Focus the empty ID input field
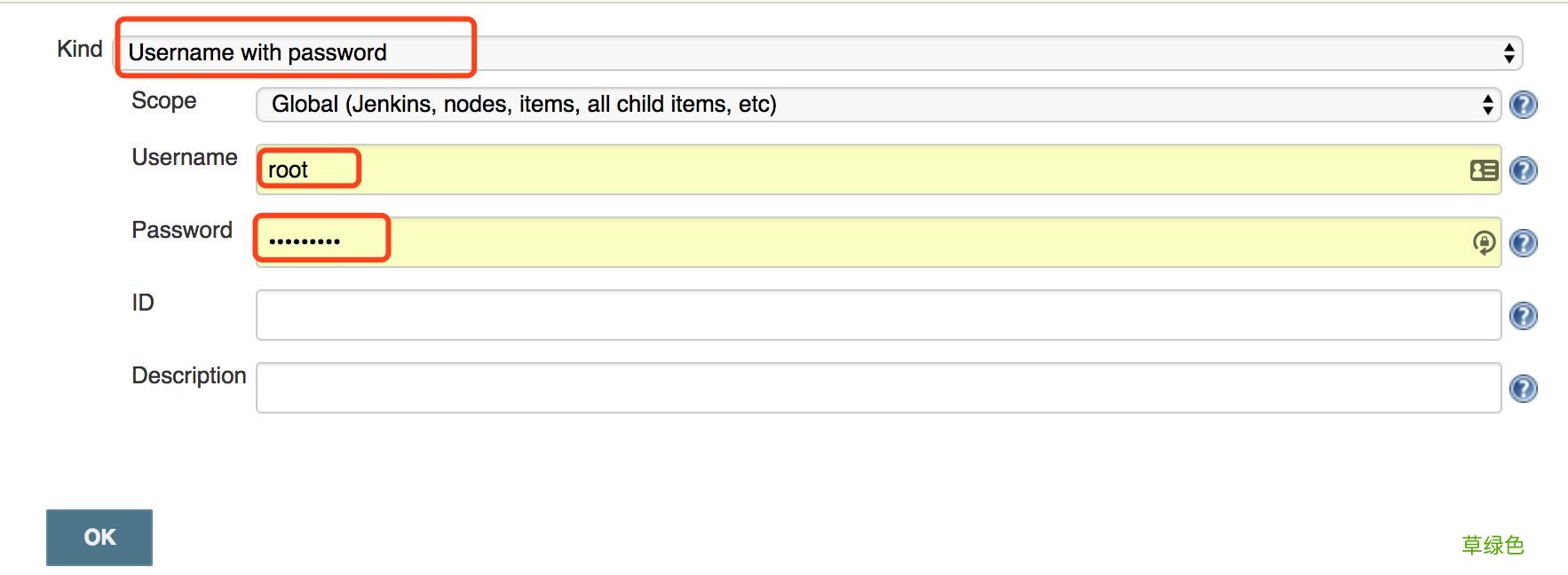This screenshot has height=575, width=1568. tap(878, 315)
